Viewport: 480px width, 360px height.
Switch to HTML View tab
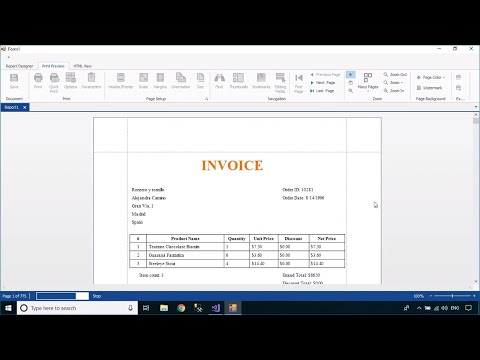point(82,66)
